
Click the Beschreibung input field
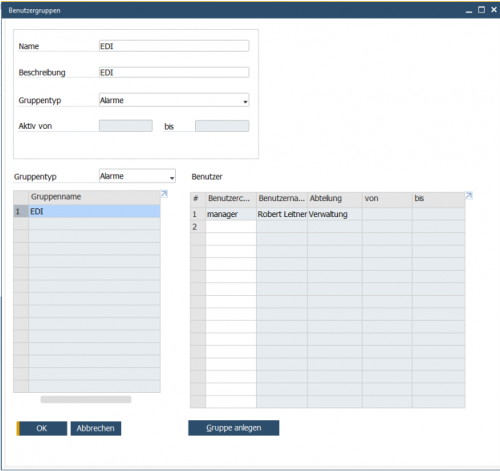[174, 72]
